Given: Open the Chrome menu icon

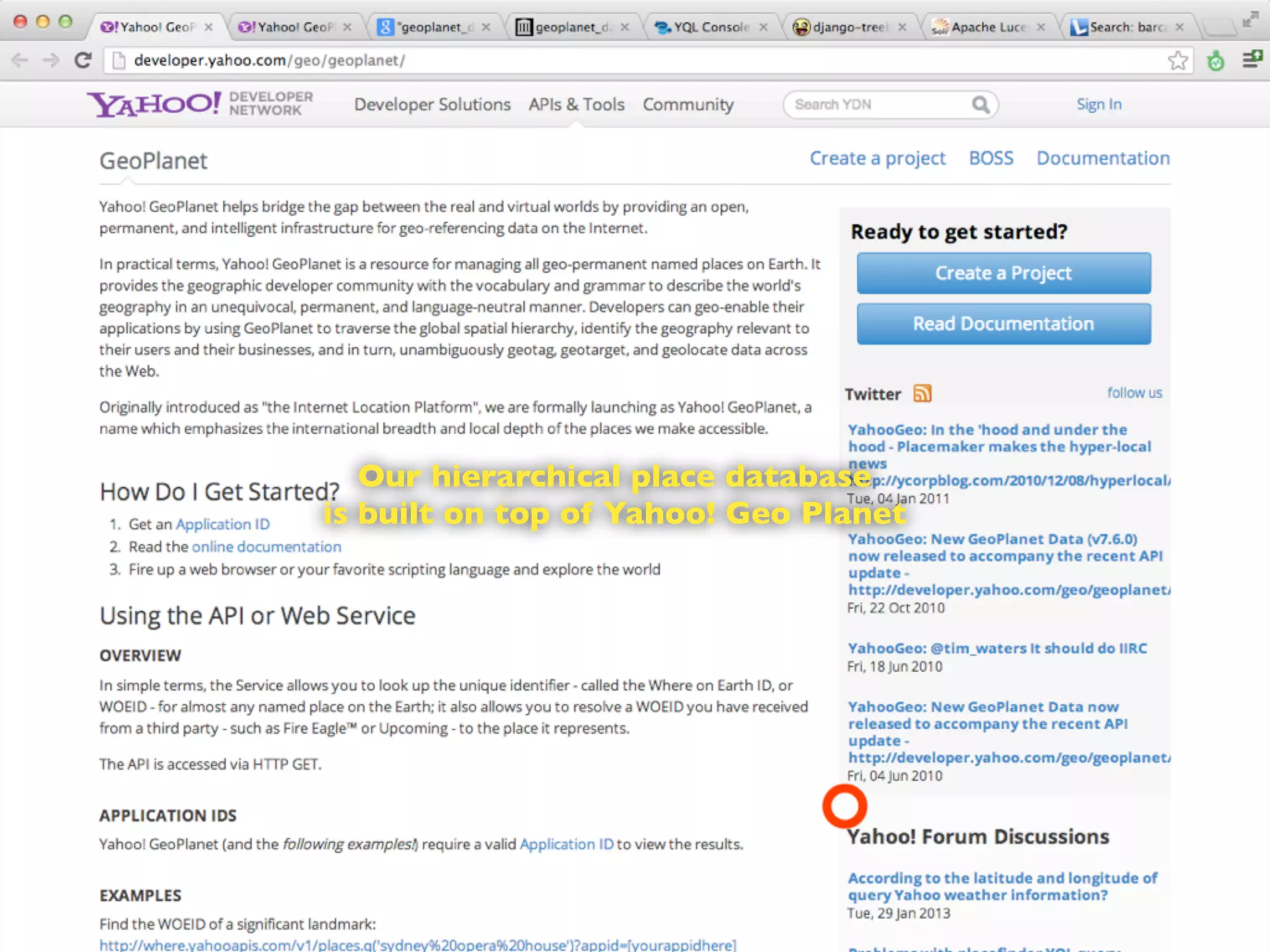Looking at the screenshot, I should coord(1252,59).
